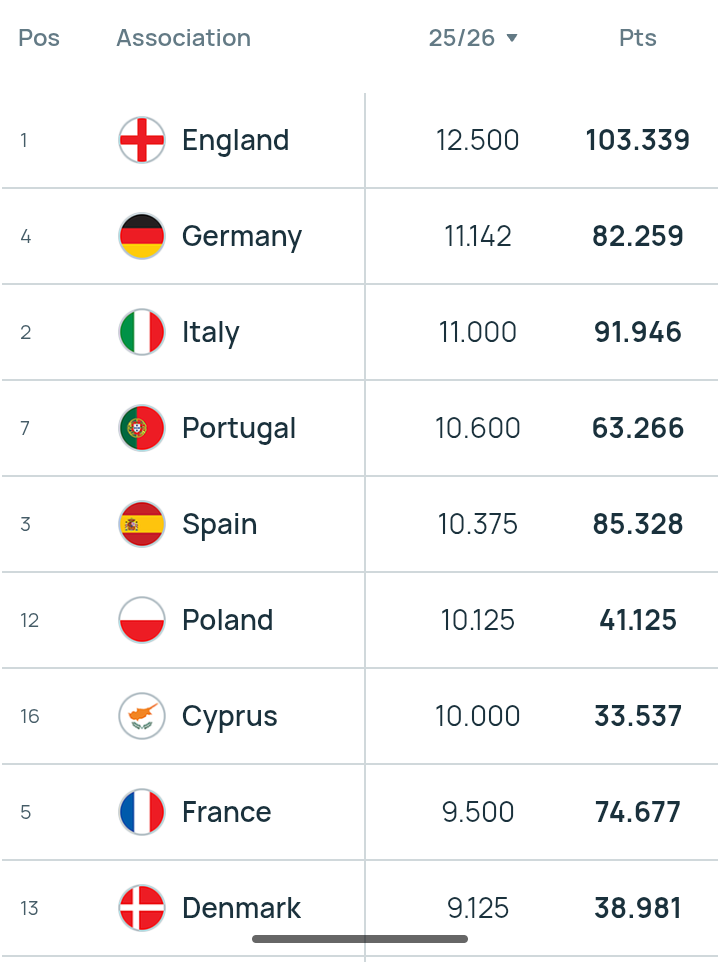Click the Cyprus flag icon
Screen dimensions: 720x962
(x=142, y=716)
